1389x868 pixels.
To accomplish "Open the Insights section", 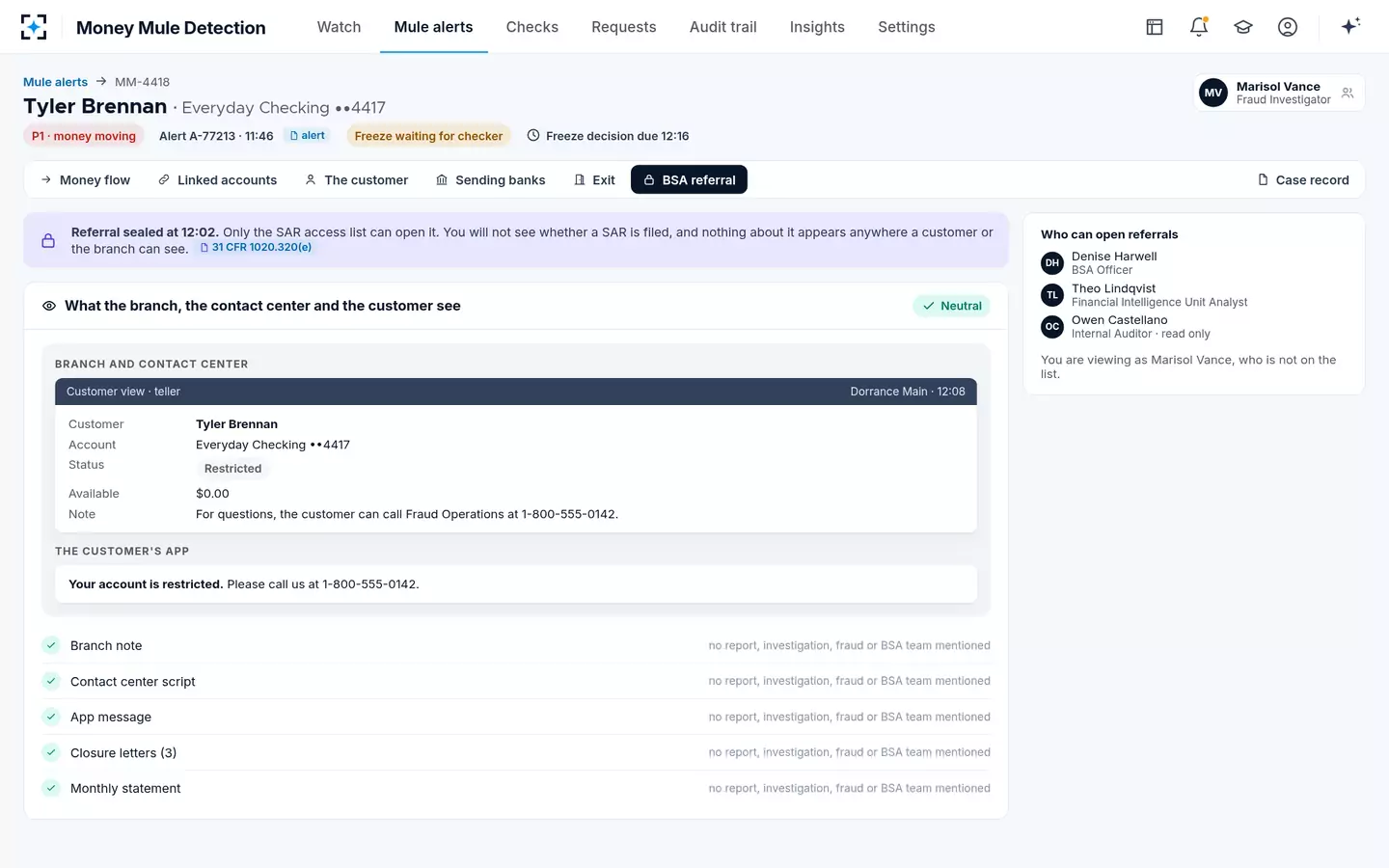I will (817, 27).
